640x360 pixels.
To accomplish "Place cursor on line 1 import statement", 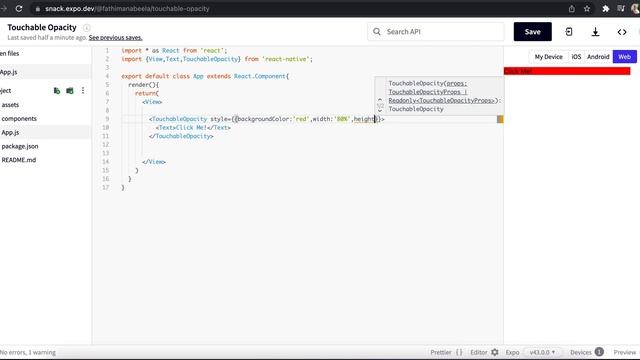I will [x=174, y=51].
